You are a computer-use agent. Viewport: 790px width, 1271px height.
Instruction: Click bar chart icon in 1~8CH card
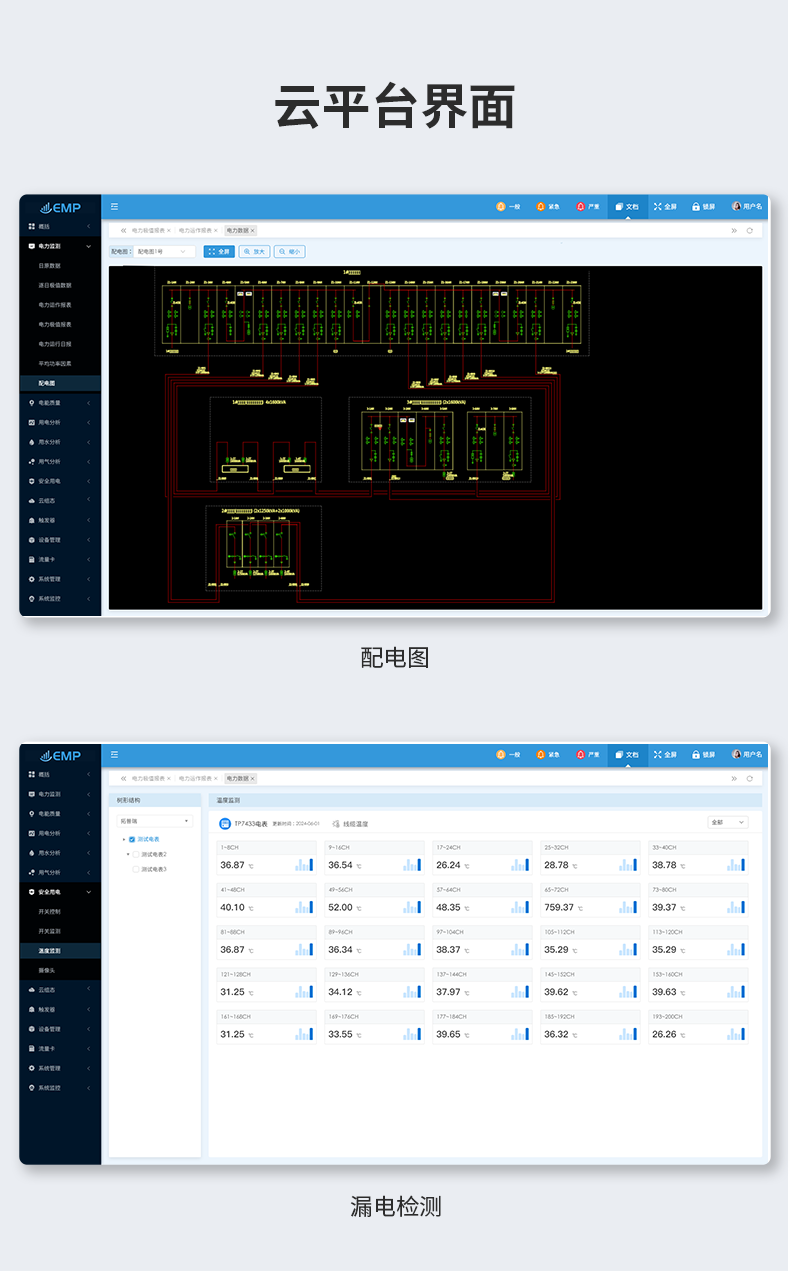[304, 865]
